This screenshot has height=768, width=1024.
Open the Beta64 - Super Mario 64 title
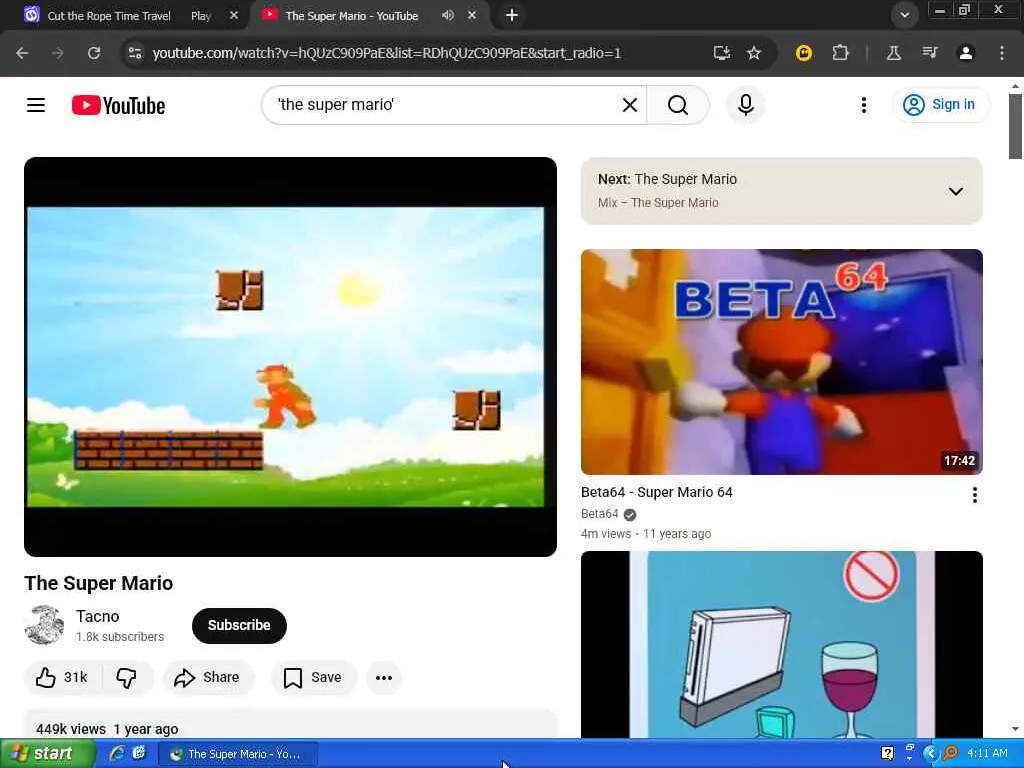[x=656, y=492]
